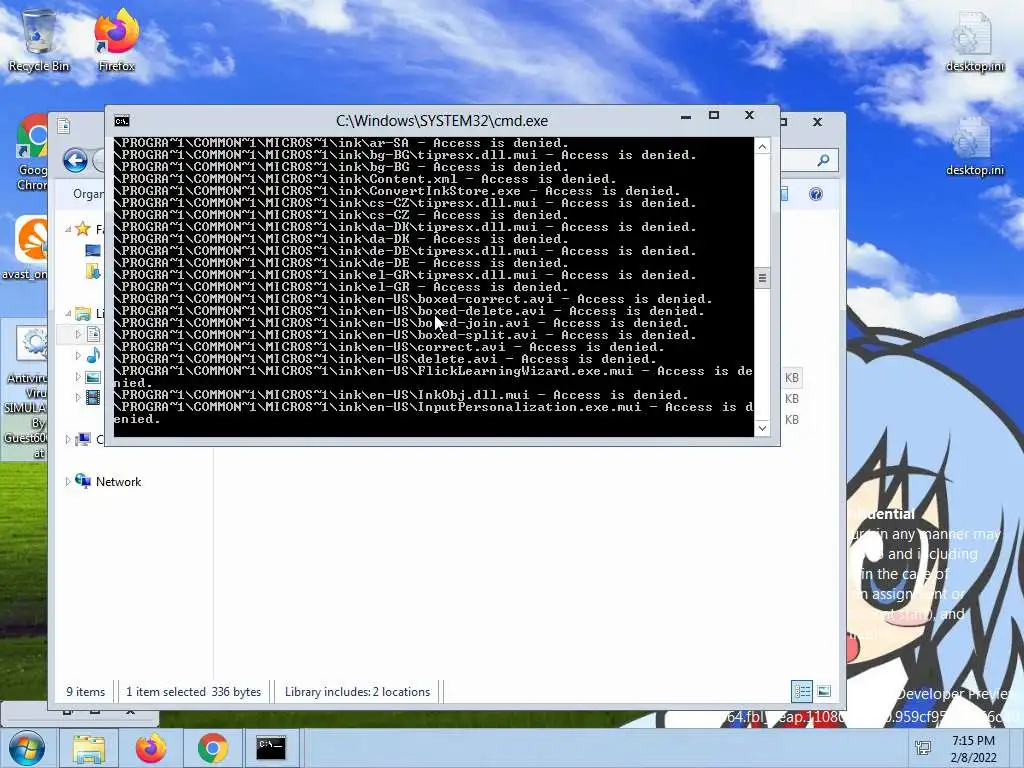Click the InkObj.dll.mui output line
This screenshot has width=1024, height=768.
[401, 395]
